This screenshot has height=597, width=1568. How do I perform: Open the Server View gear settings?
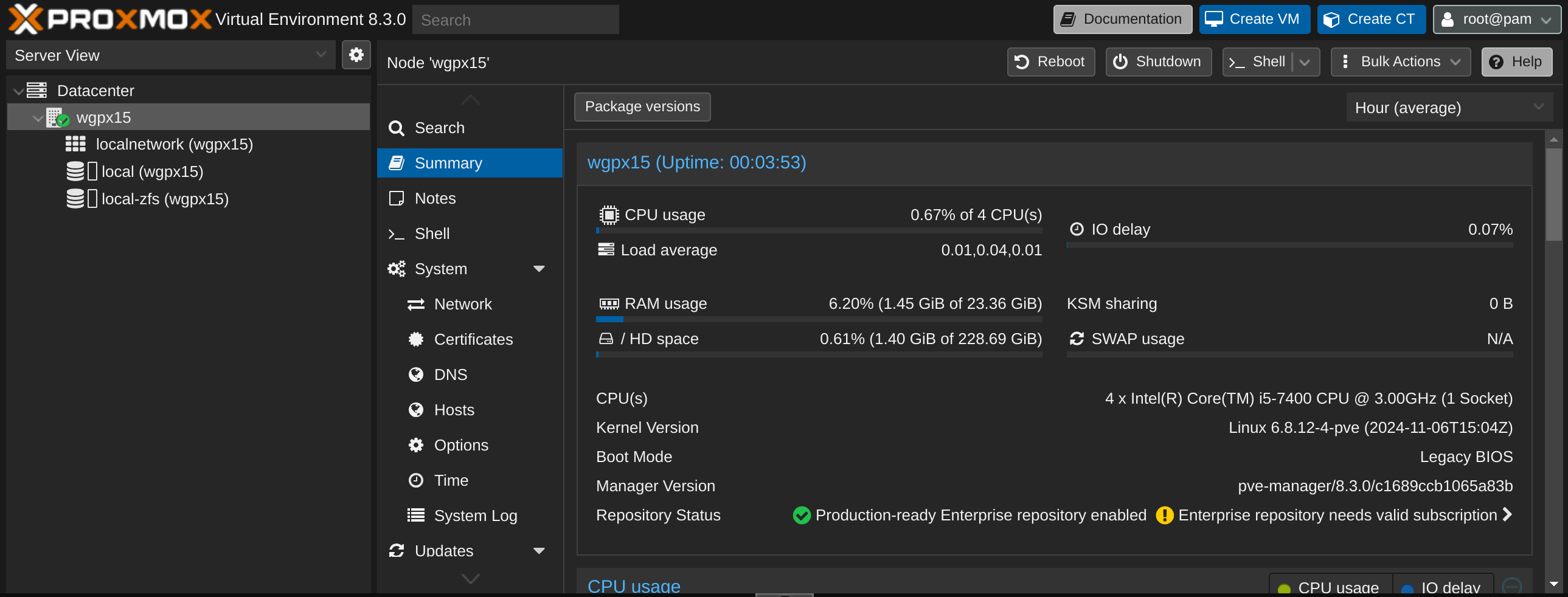(x=356, y=55)
